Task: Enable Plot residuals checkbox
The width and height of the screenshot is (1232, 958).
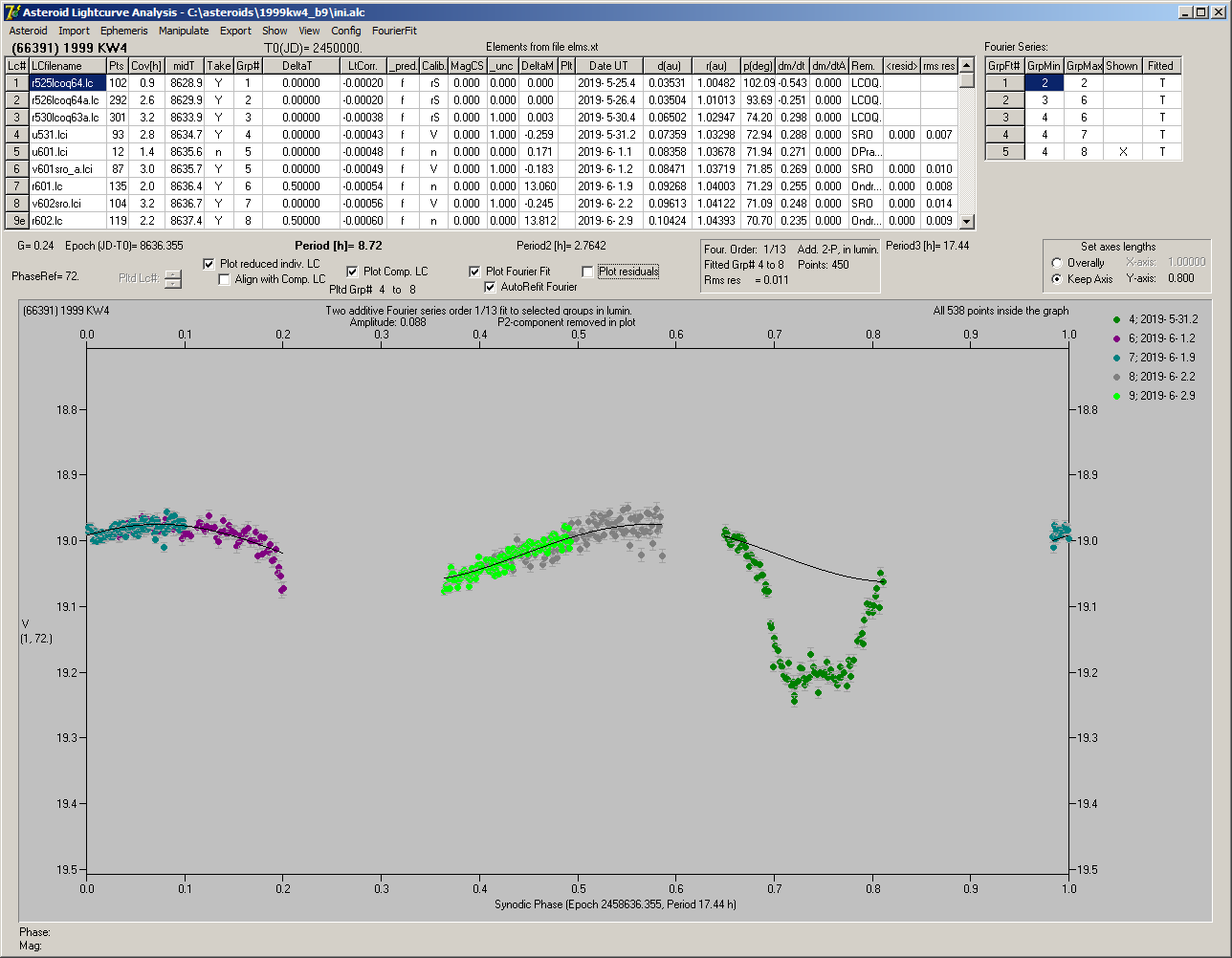Action: pyautogui.click(x=587, y=272)
